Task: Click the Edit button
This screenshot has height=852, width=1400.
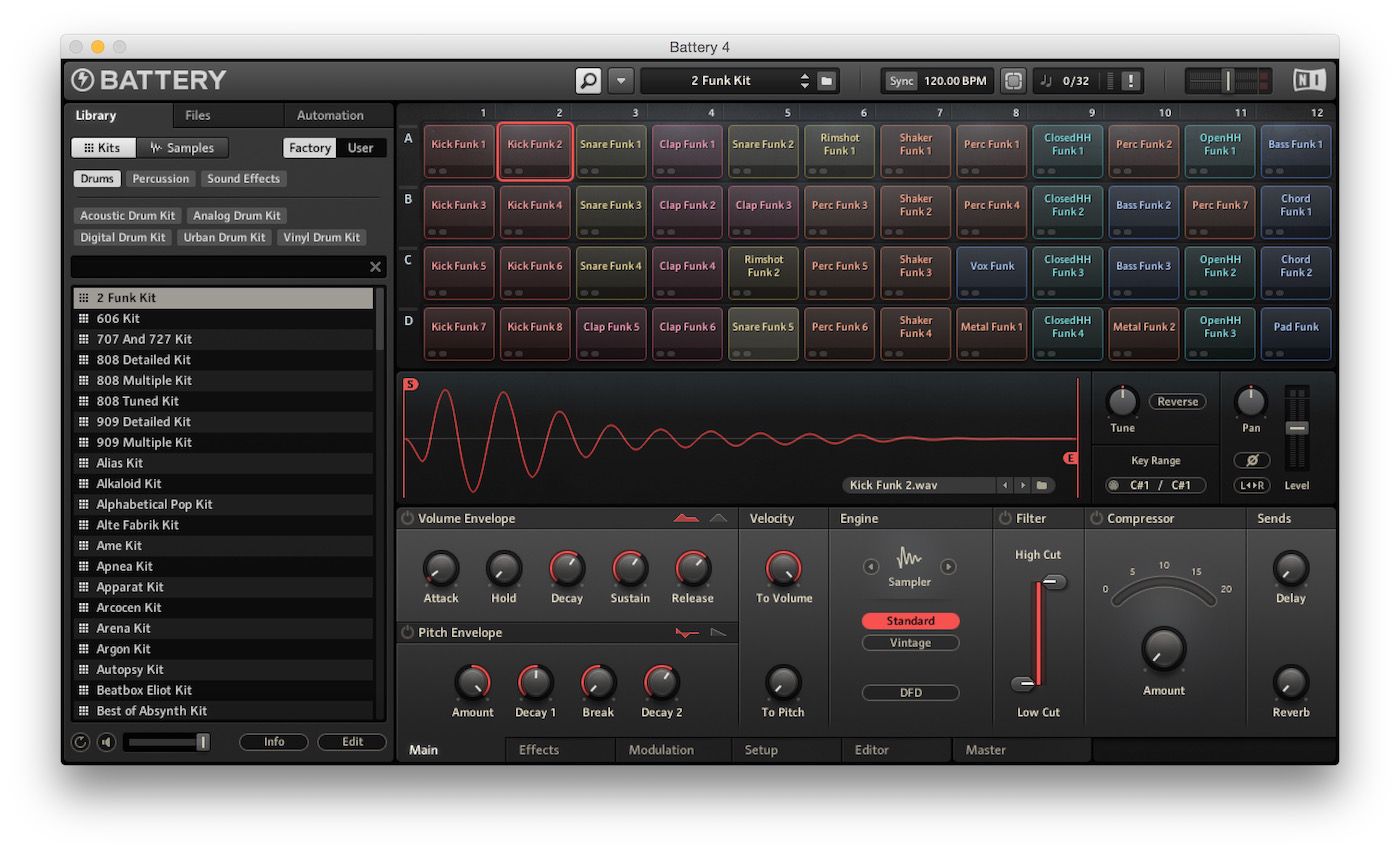Action: [352, 742]
